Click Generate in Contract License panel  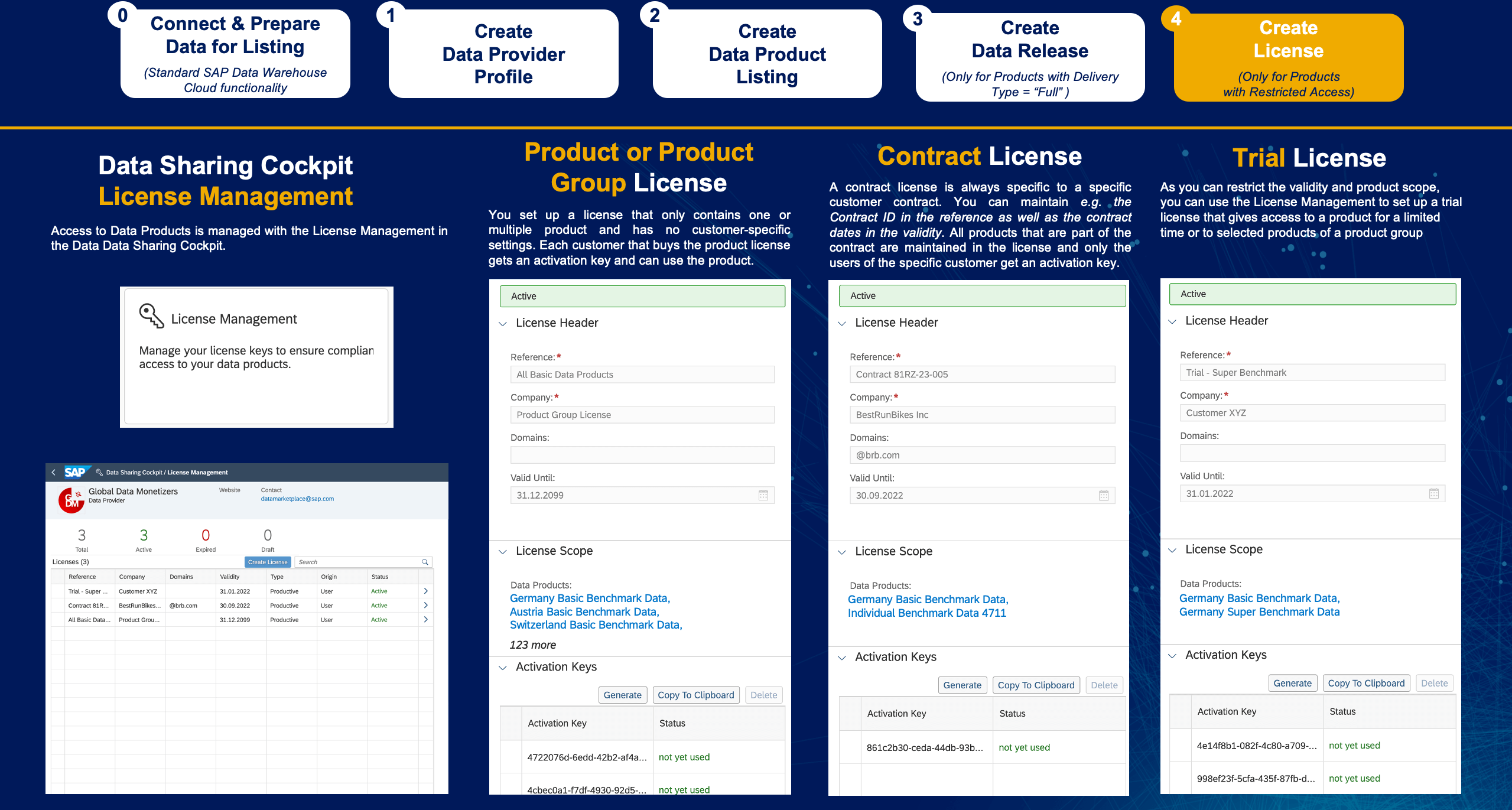coord(962,685)
